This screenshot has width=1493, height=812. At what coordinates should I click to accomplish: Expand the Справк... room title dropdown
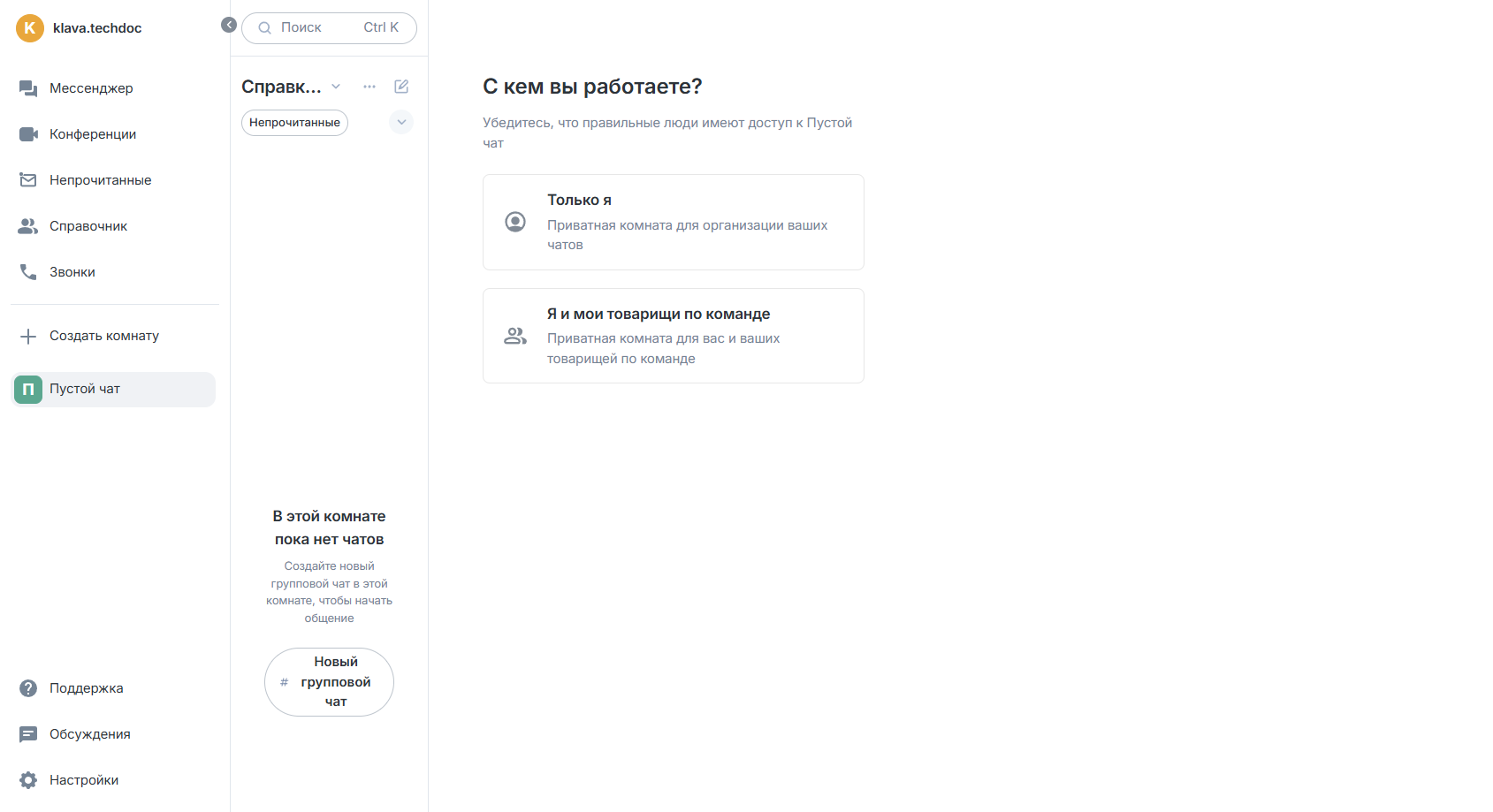pos(291,87)
